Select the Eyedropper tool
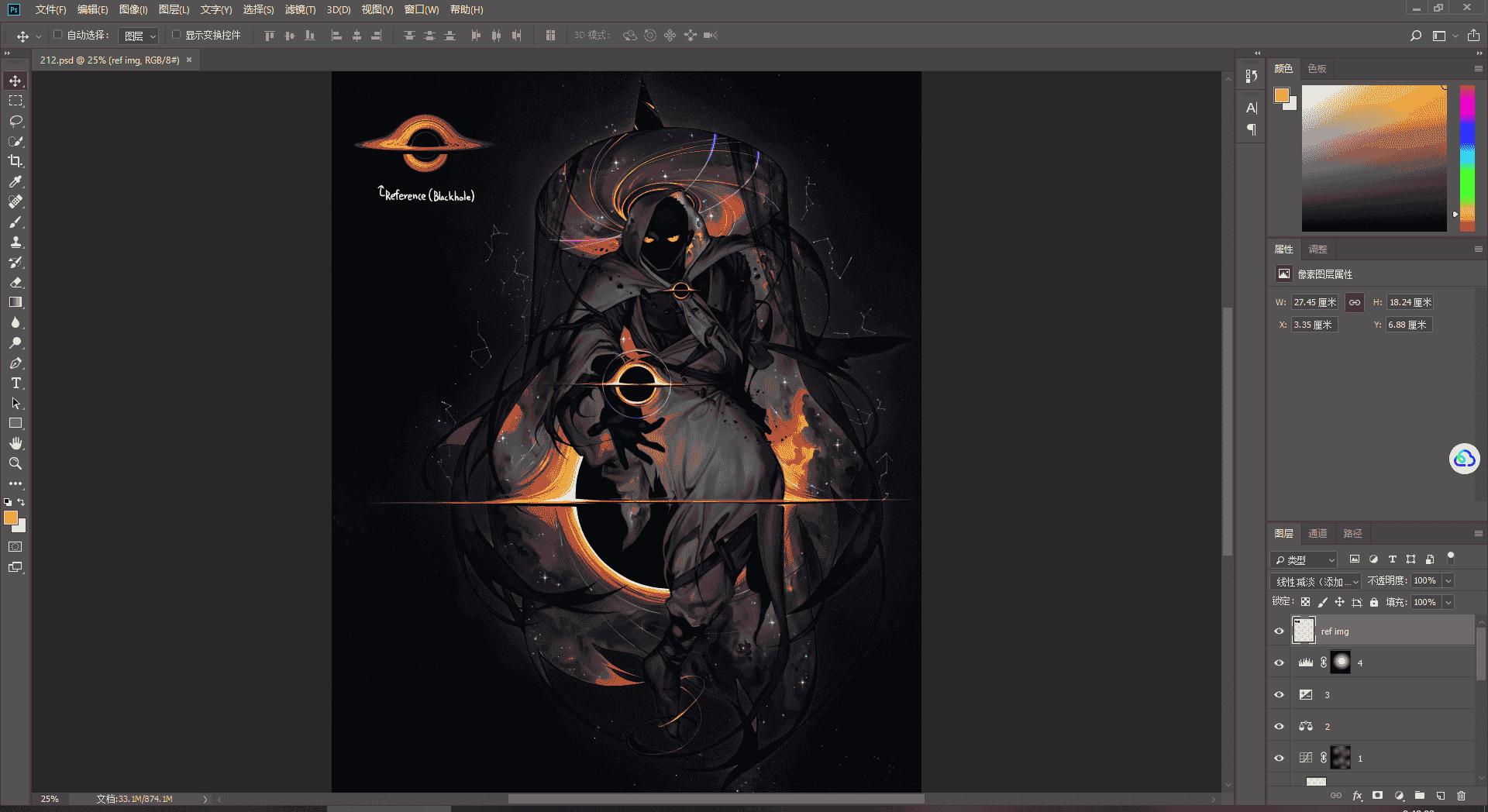Image resolution: width=1488 pixels, height=812 pixels. pyautogui.click(x=15, y=181)
